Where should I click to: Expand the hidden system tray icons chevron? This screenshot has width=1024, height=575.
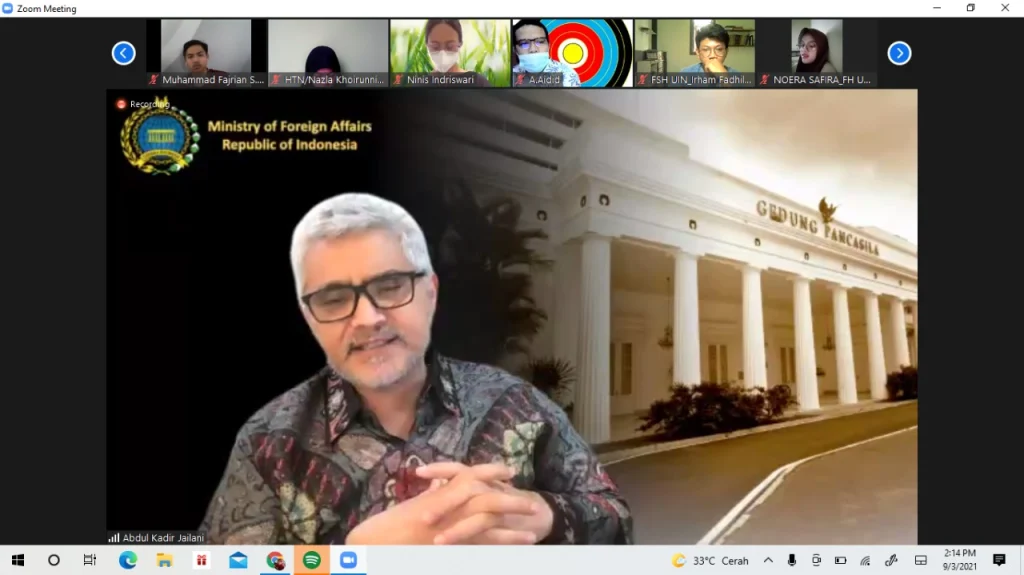[x=768, y=560]
